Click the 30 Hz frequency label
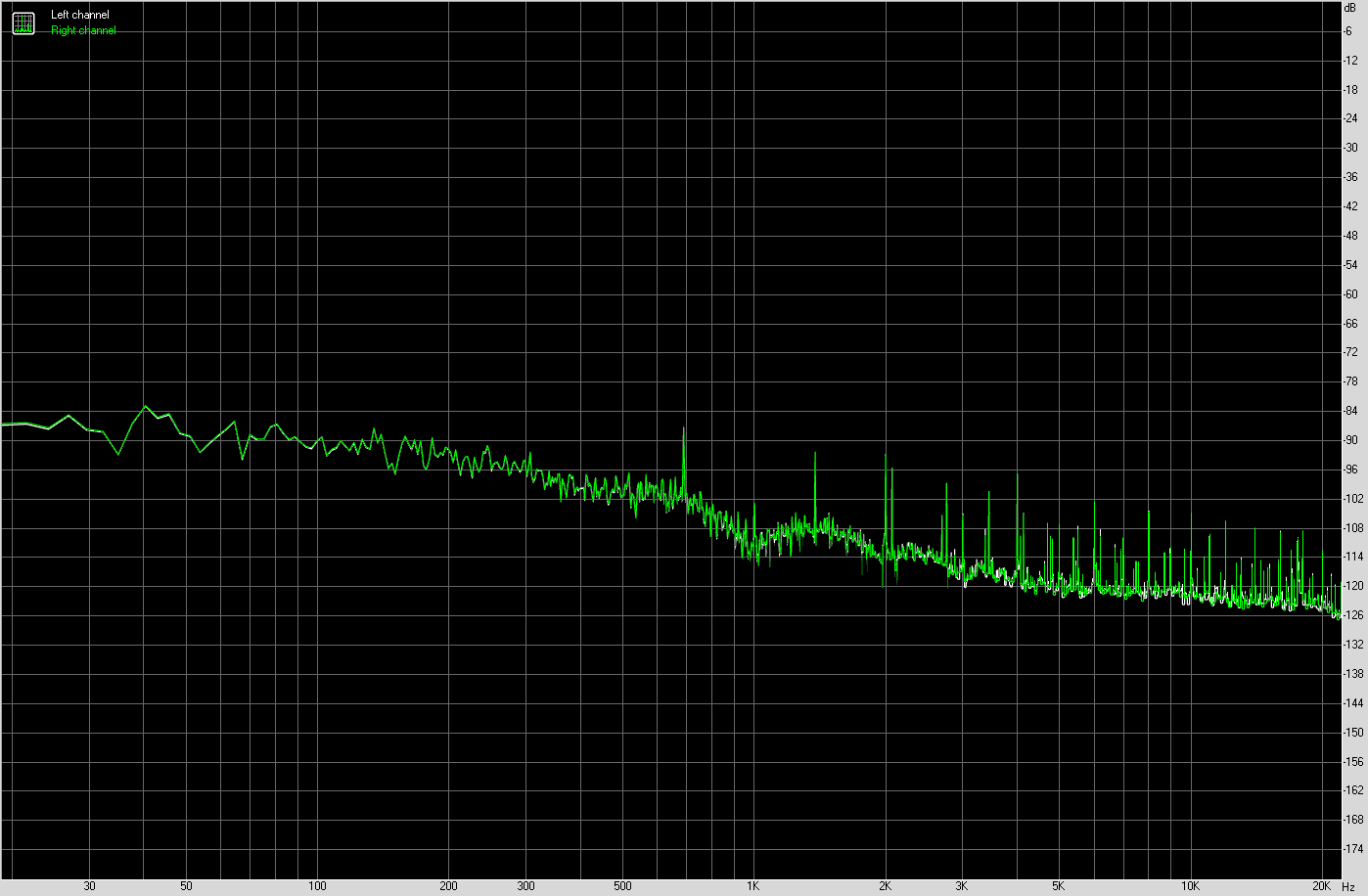The width and height of the screenshot is (1368, 896). tap(90, 886)
